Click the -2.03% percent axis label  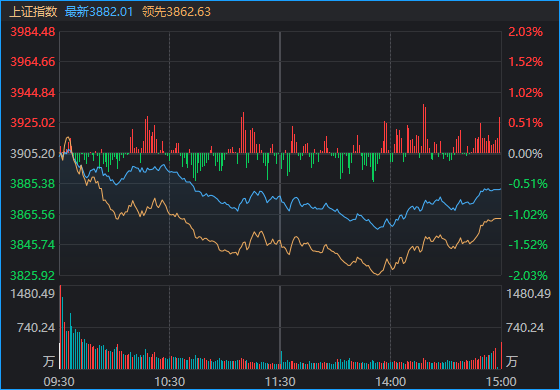pos(528,276)
